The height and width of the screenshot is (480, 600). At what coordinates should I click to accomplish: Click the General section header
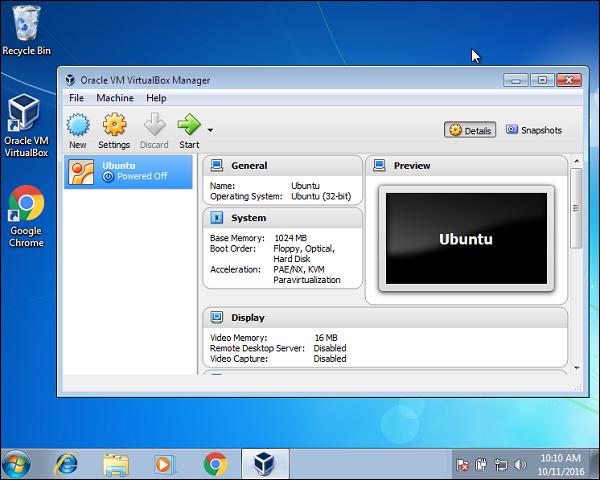249,166
